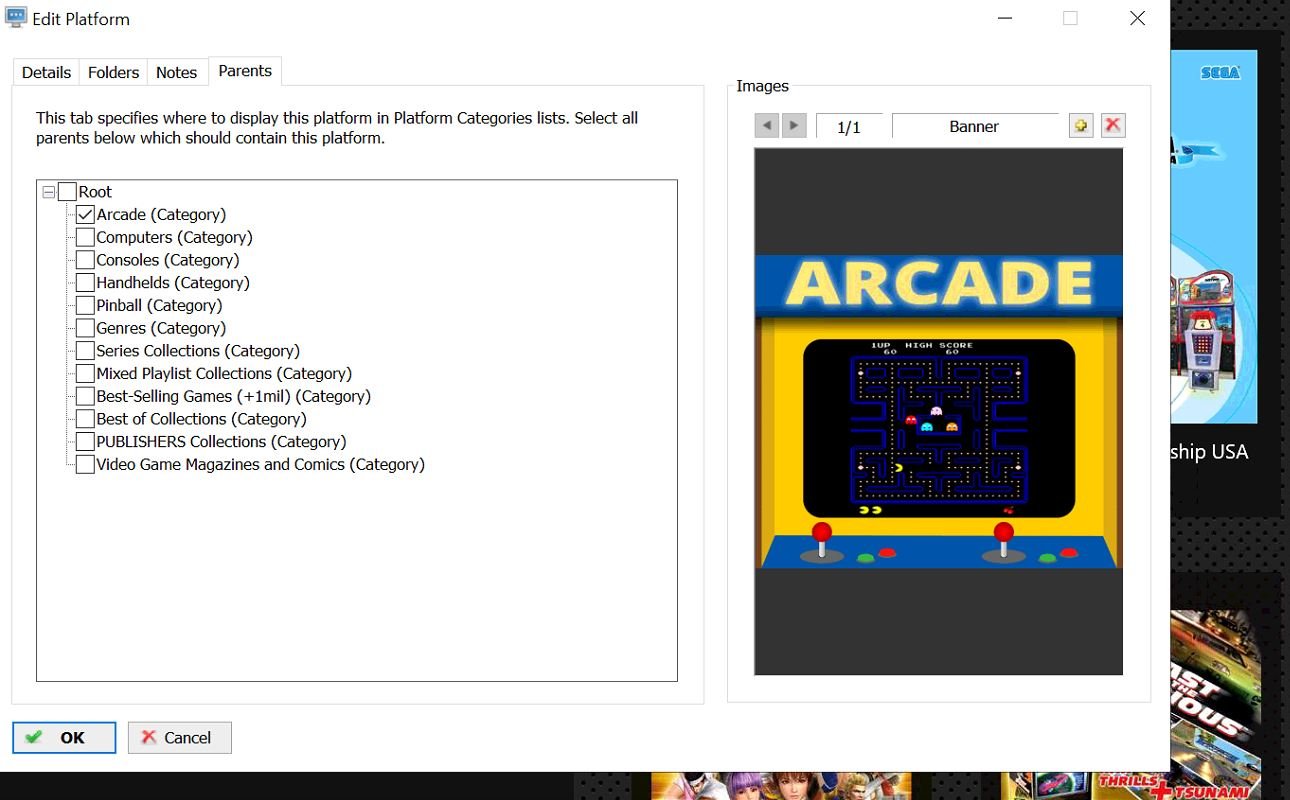Image resolution: width=1290 pixels, height=800 pixels.
Task: Check the Handhelds (Category) checkbox
Action: (x=85, y=282)
